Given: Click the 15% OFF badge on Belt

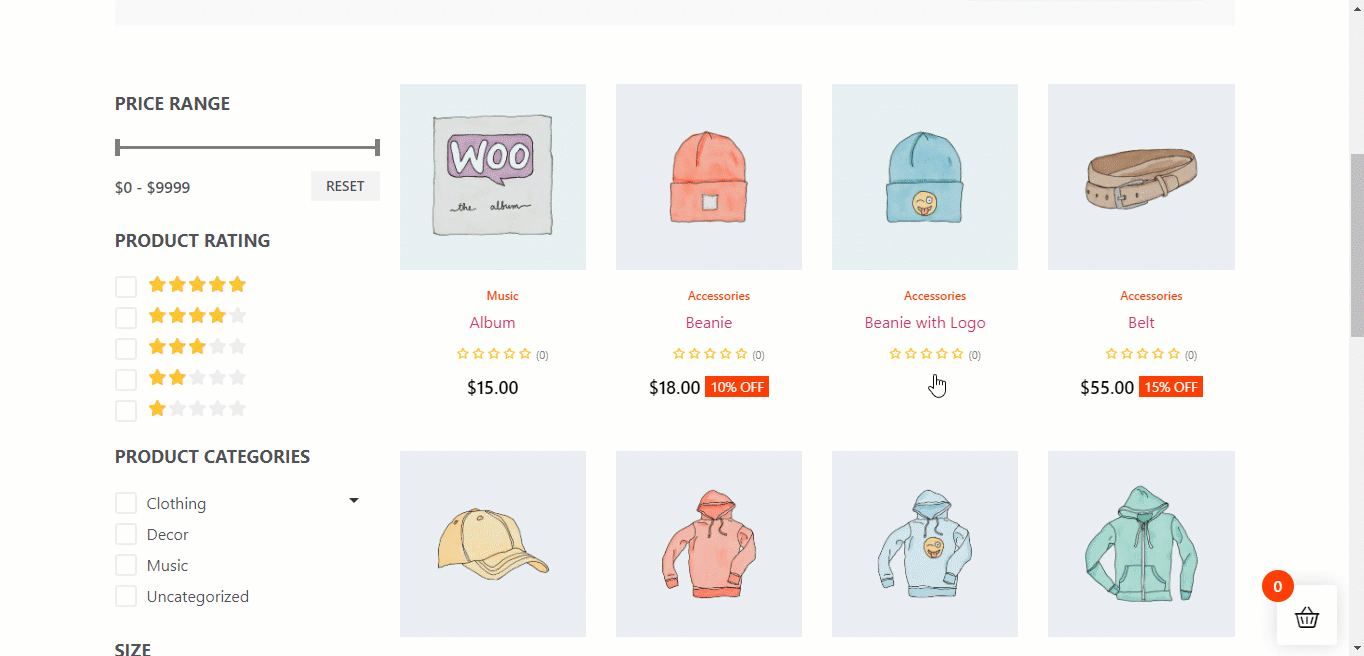Looking at the screenshot, I should (x=1171, y=387).
